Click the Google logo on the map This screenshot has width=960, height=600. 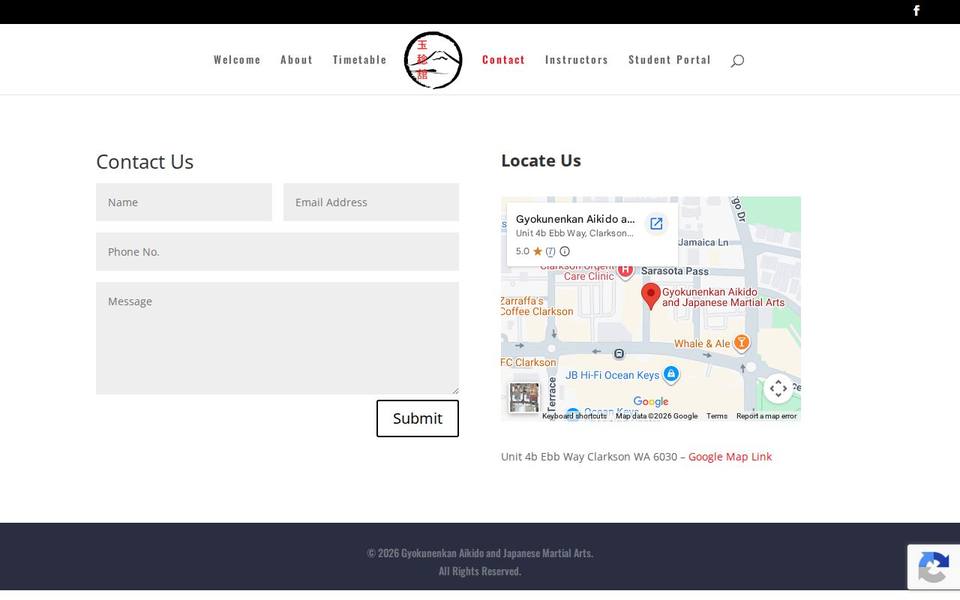[x=651, y=402]
